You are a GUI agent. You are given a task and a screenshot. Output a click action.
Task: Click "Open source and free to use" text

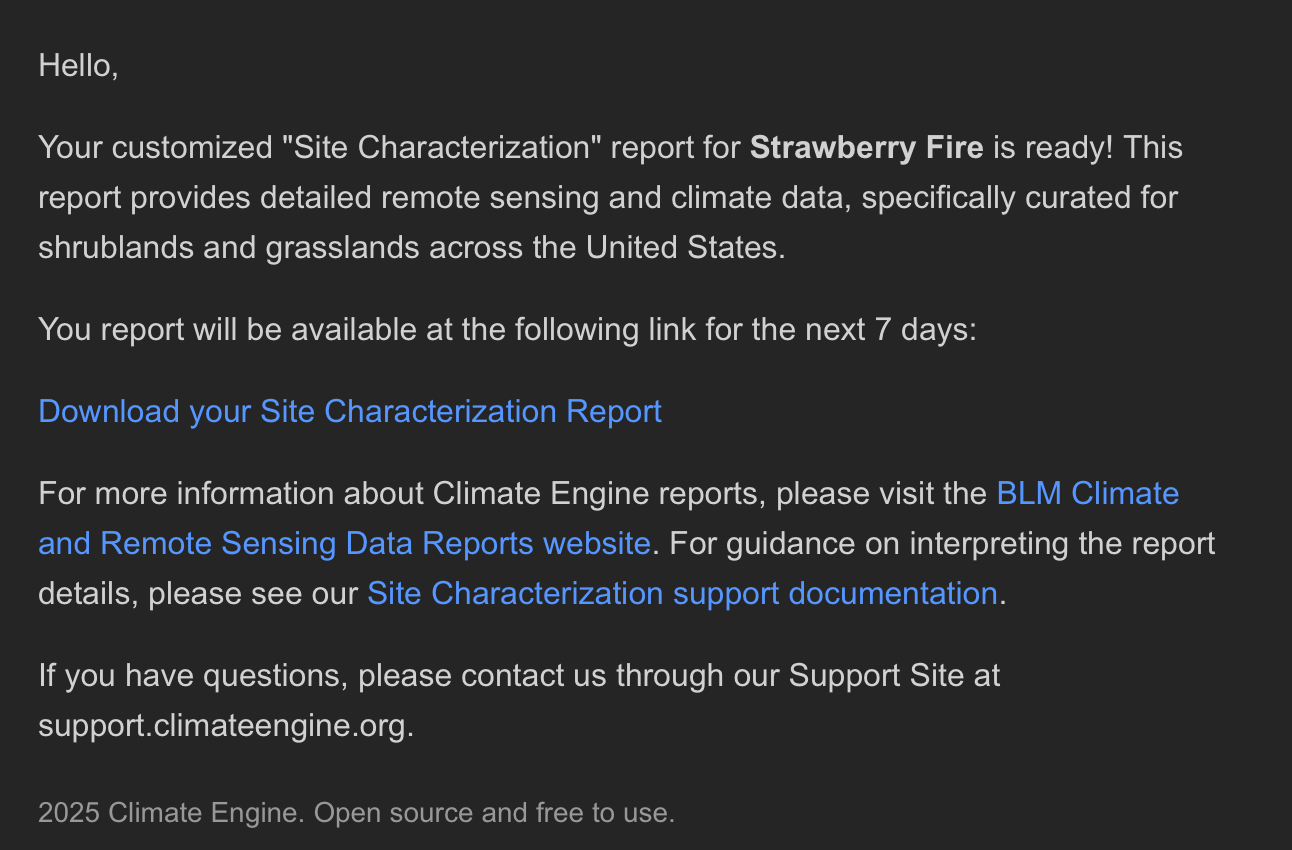[494, 812]
